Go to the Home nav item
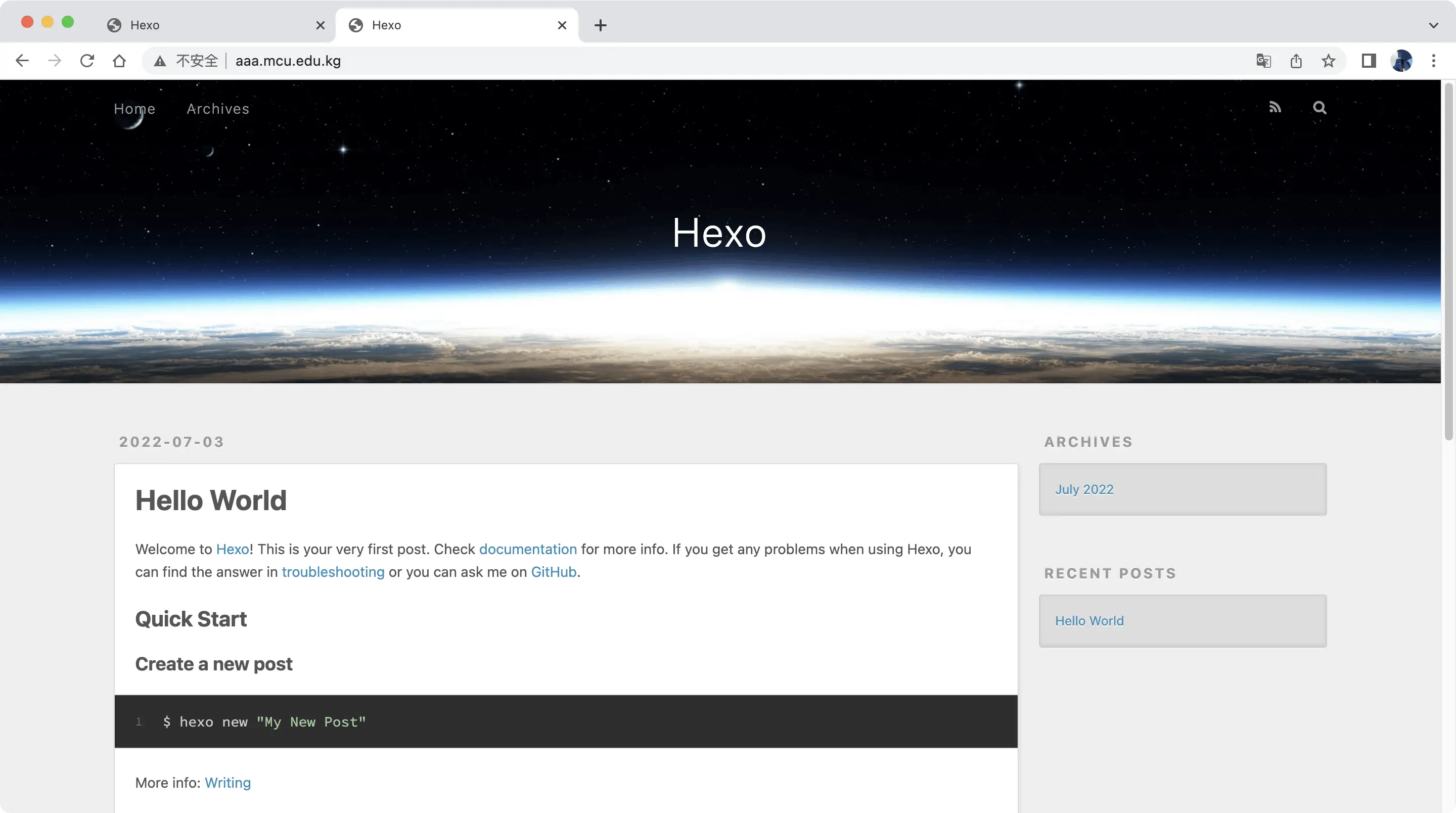Viewport: 1456px width, 813px height. (x=134, y=109)
